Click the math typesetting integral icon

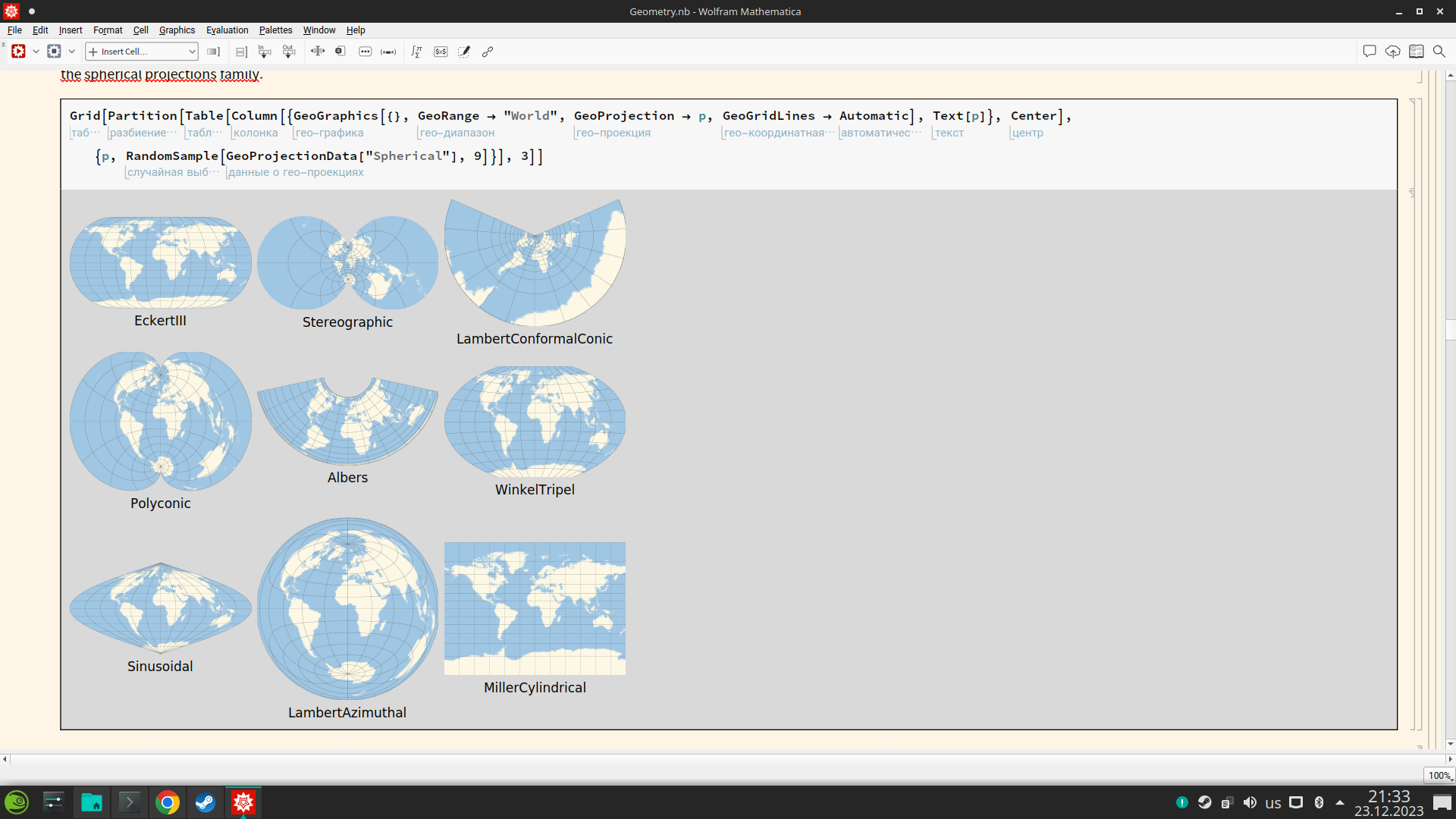coord(416,52)
